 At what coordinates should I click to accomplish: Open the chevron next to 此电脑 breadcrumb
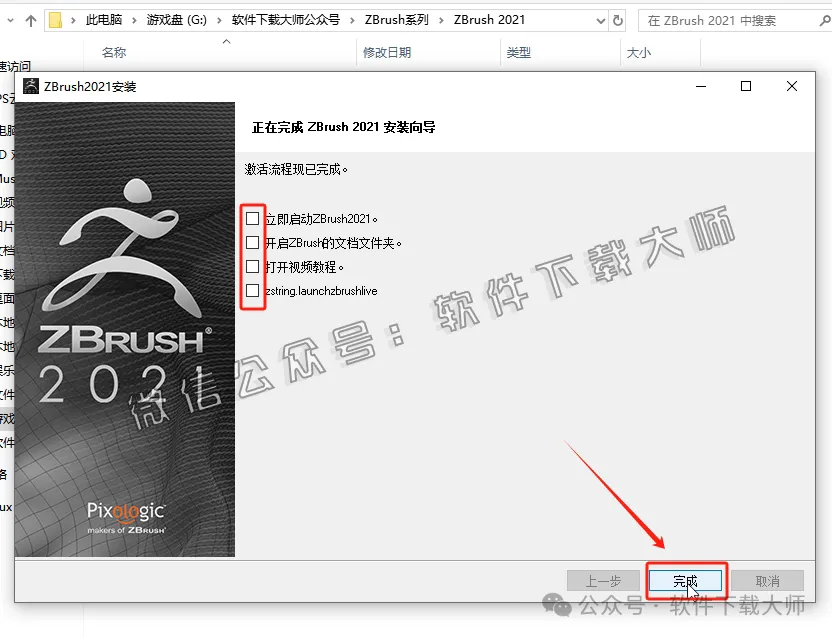pyautogui.click(x=132, y=19)
